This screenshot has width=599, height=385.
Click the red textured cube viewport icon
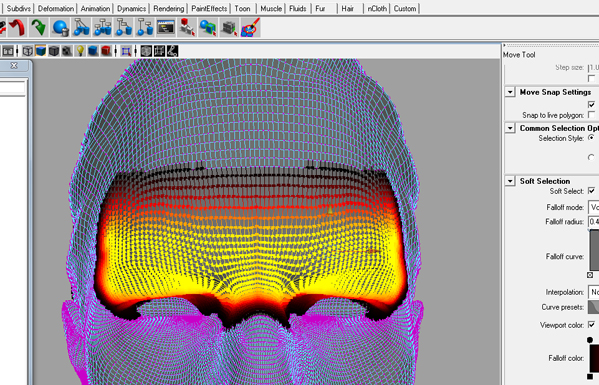[106, 51]
